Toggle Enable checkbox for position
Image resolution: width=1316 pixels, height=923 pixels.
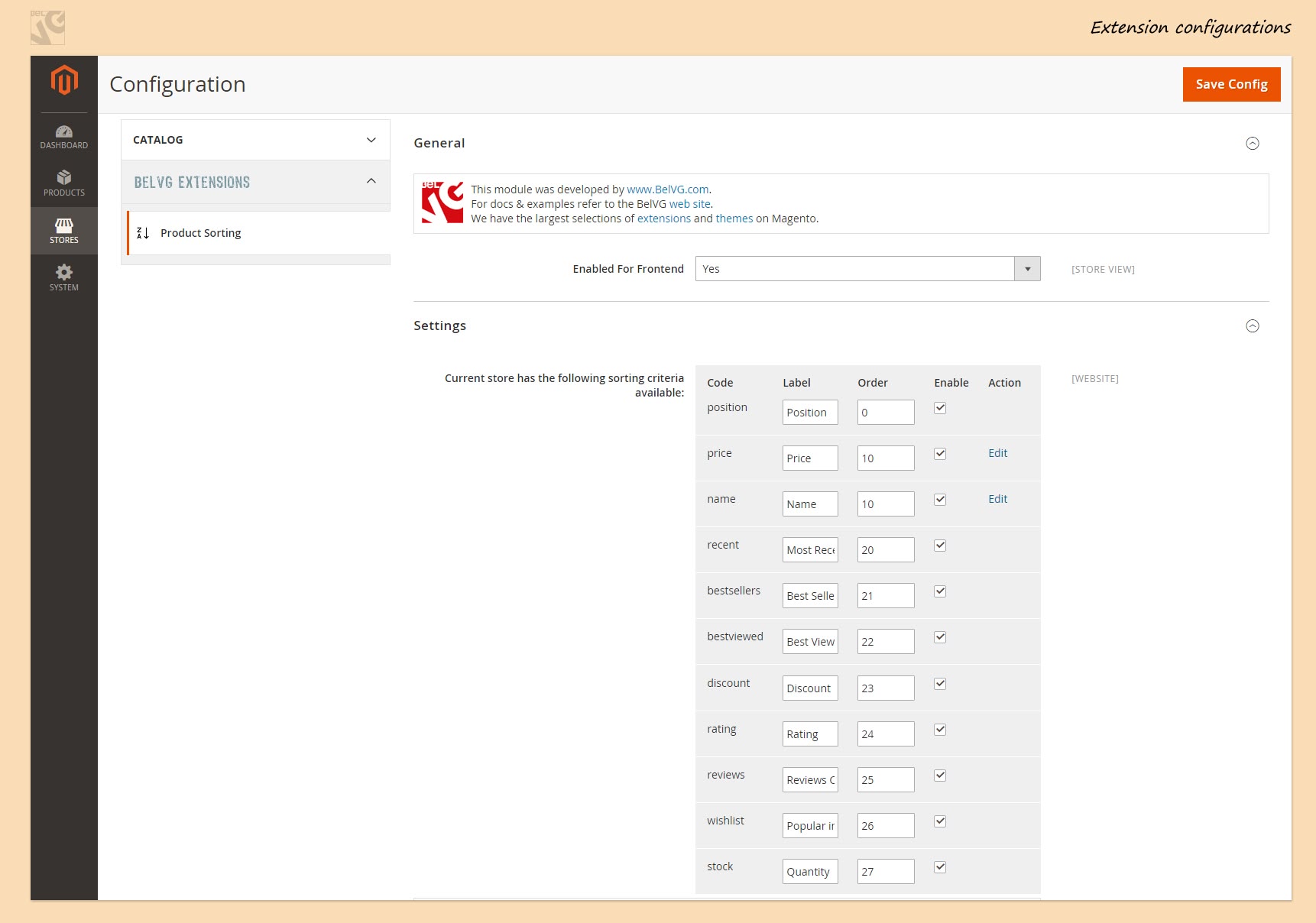point(940,408)
